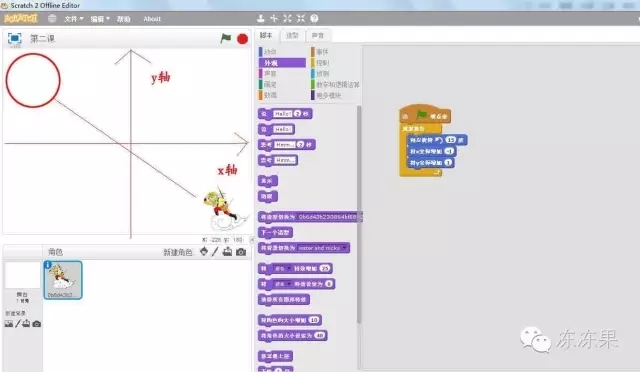This screenshot has width=640, height=372.
Task: Take new sprite photo with camera icon
Action: coord(241,252)
